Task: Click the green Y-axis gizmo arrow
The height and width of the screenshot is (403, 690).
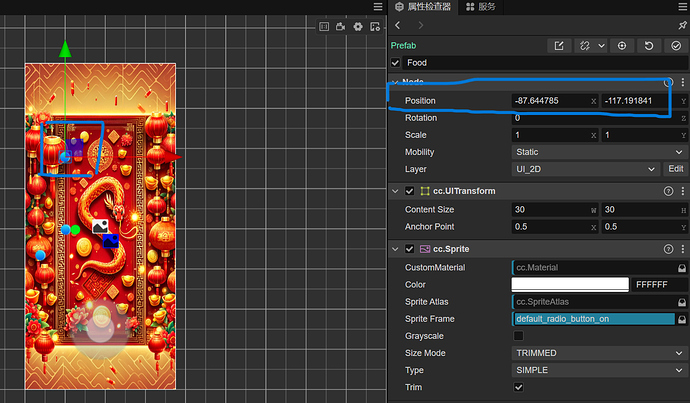Action: point(65,49)
